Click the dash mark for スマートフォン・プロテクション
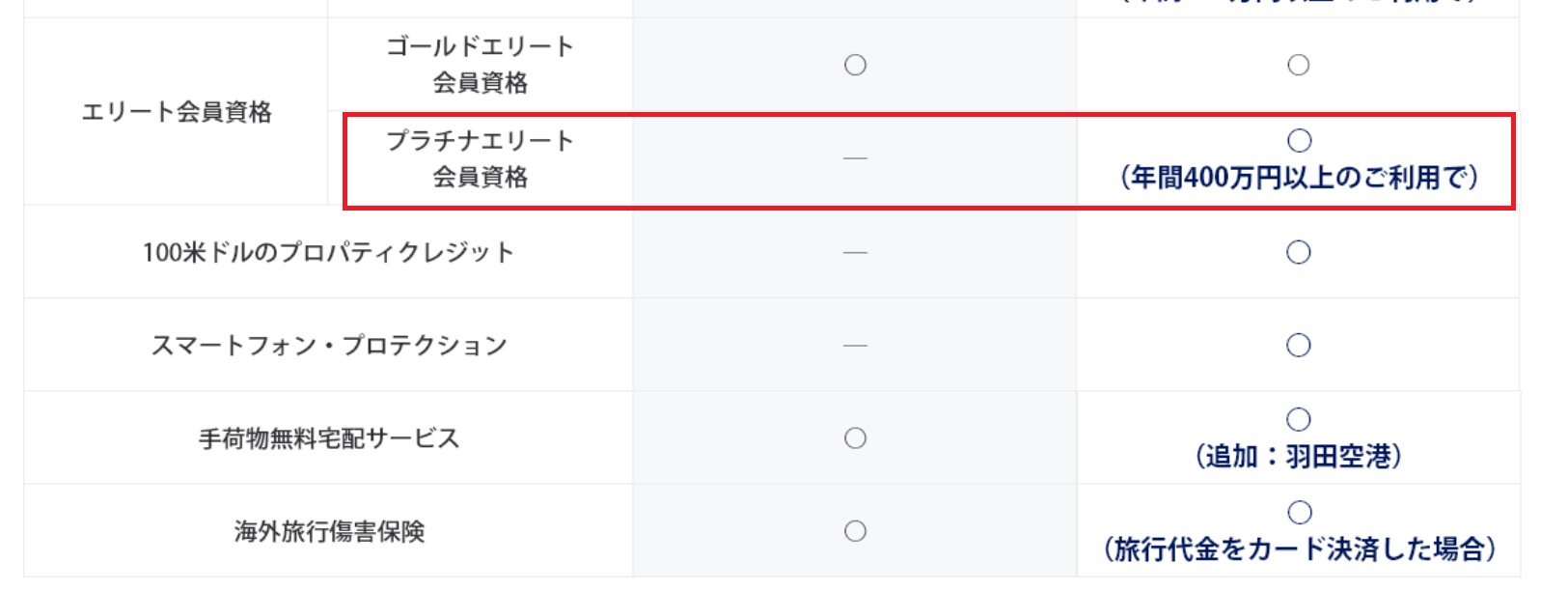This screenshot has width=1568, height=591. (855, 346)
